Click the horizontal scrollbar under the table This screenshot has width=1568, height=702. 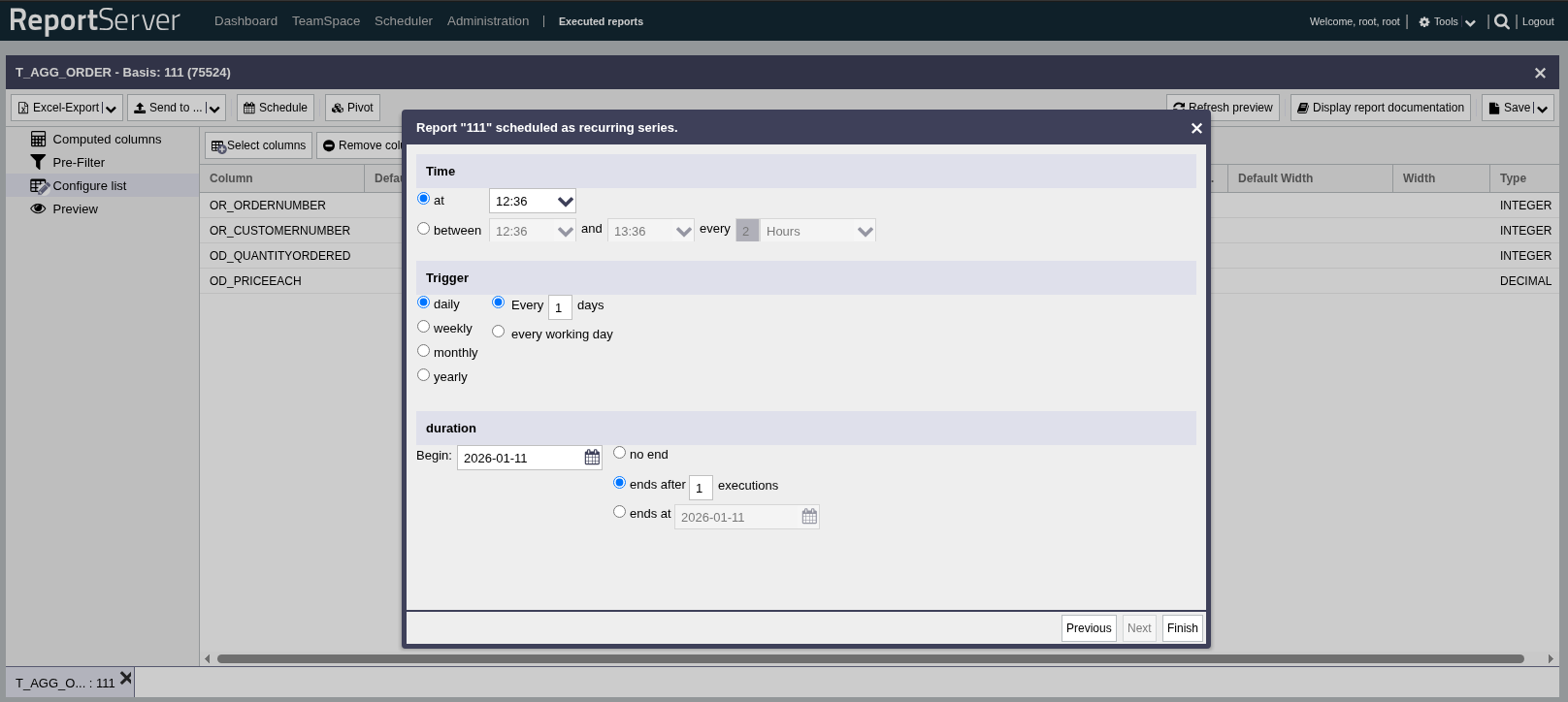pos(869,659)
